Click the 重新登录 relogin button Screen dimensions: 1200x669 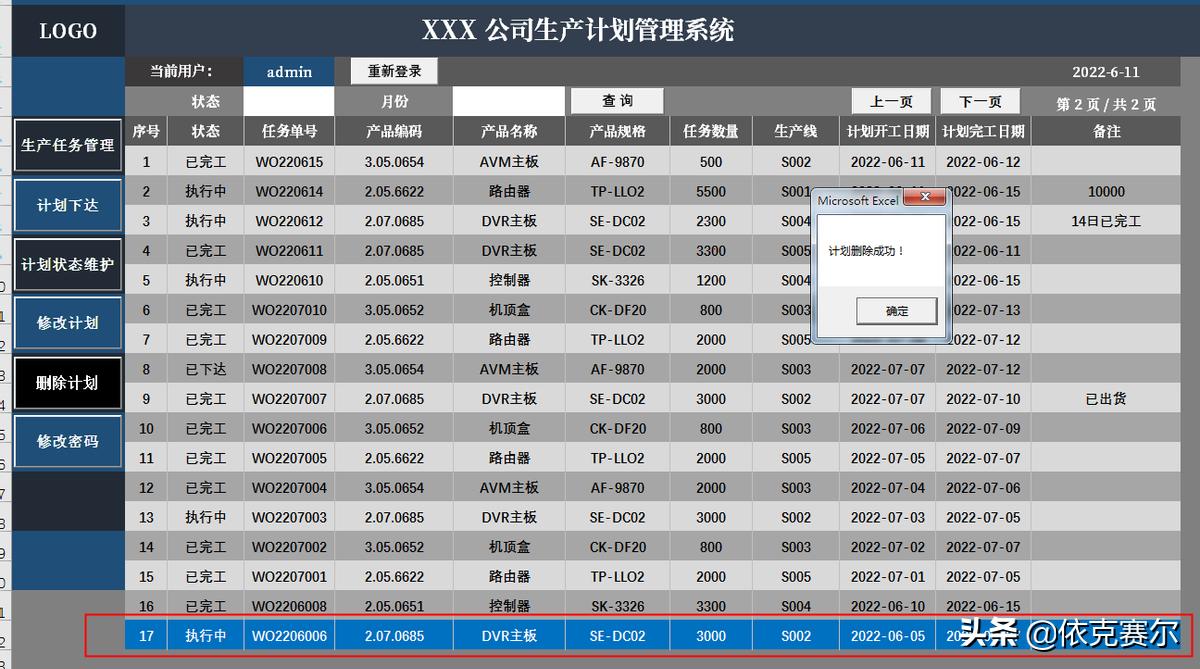(x=391, y=71)
